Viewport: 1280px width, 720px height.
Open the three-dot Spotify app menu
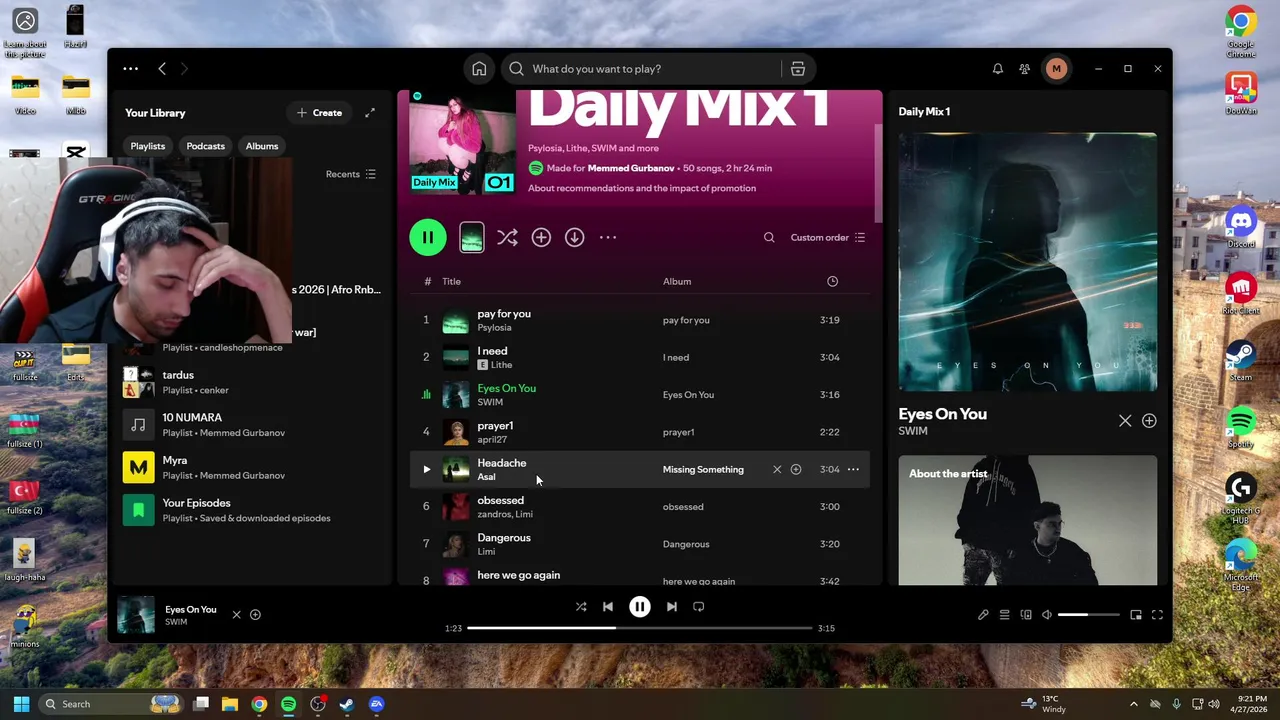(130, 69)
